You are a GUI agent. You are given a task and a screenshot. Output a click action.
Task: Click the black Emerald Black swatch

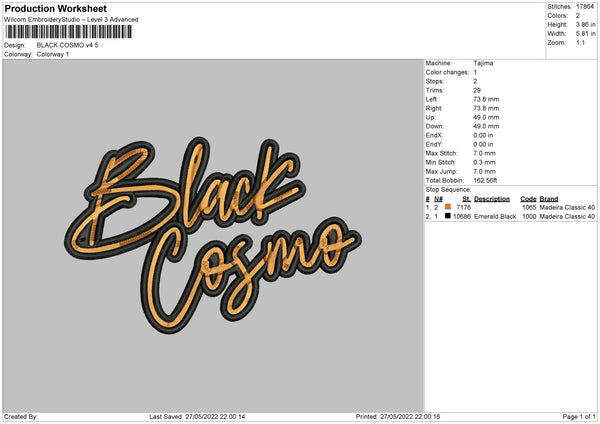(448, 216)
